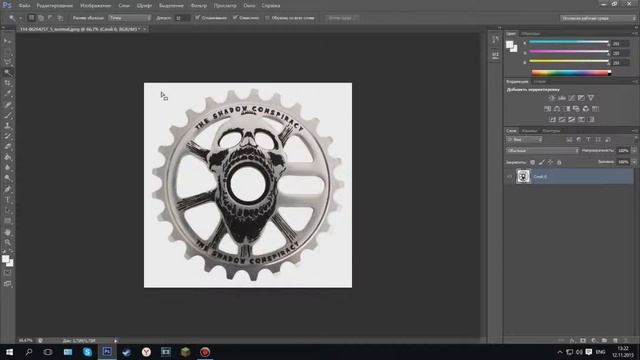
Task: Click the color spectrum ramp
Action: click(x=571, y=73)
